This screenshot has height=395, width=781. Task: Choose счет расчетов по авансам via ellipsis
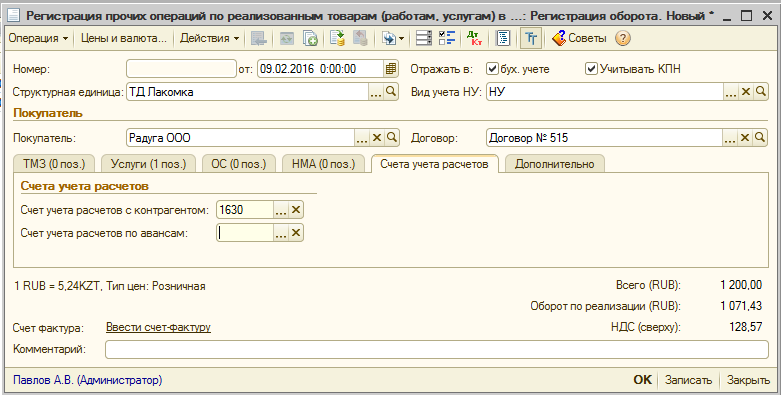coord(281,233)
